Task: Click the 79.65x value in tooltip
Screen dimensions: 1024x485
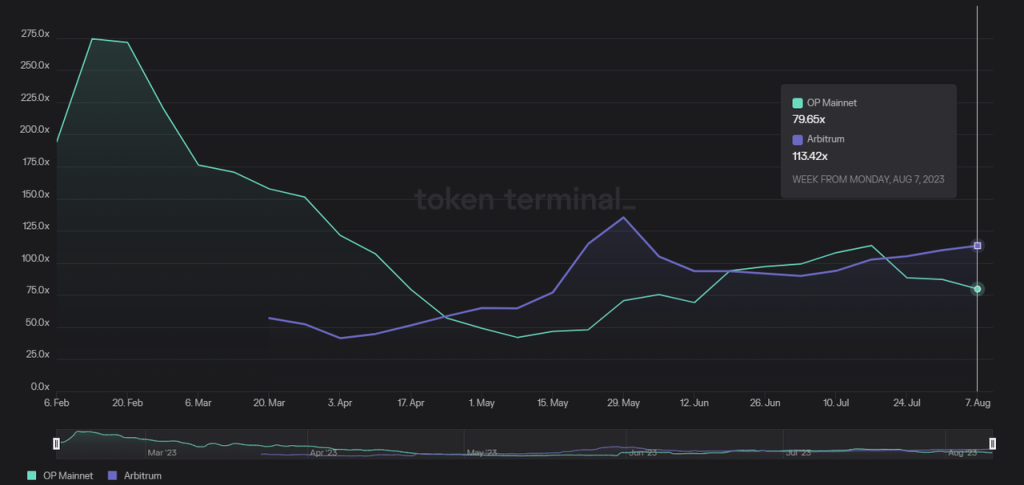Action: point(808,119)
